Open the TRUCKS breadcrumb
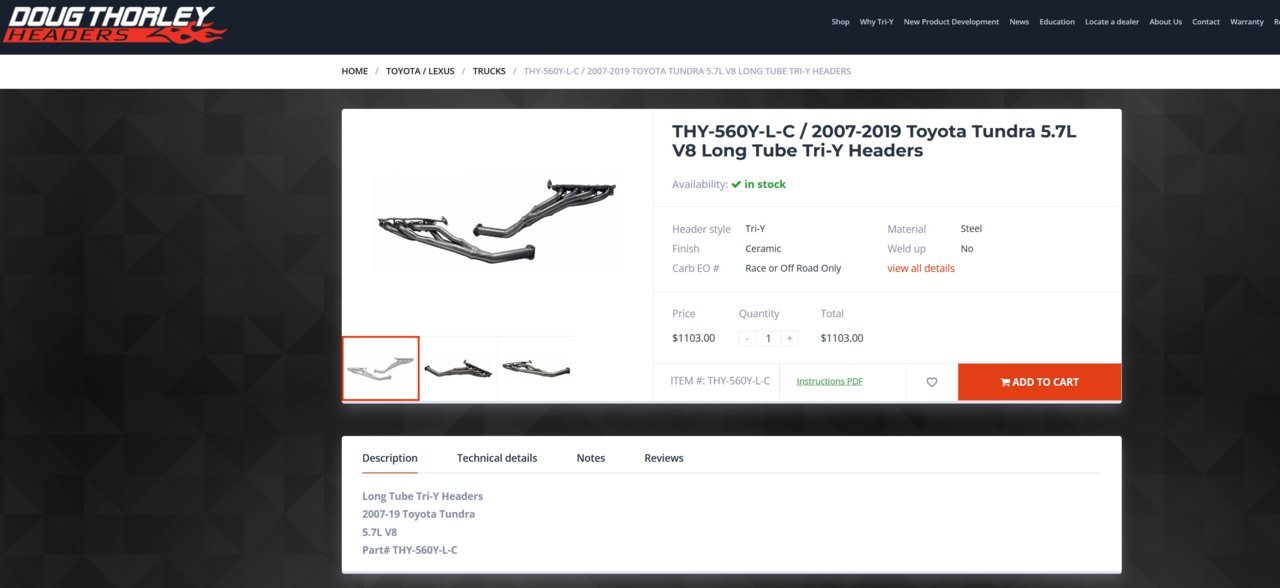This screenshot has height=588, width=1280. tap(489, 71)
